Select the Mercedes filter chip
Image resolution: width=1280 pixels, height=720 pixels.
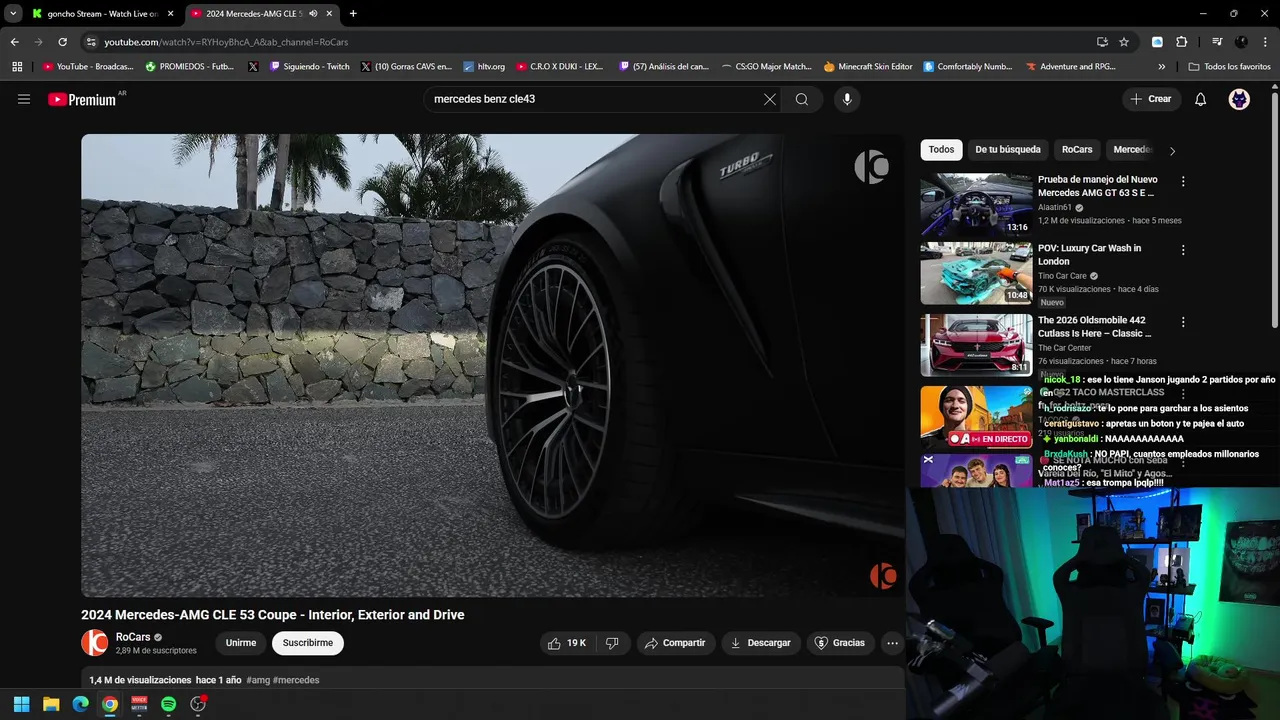tap(1132, 149)
